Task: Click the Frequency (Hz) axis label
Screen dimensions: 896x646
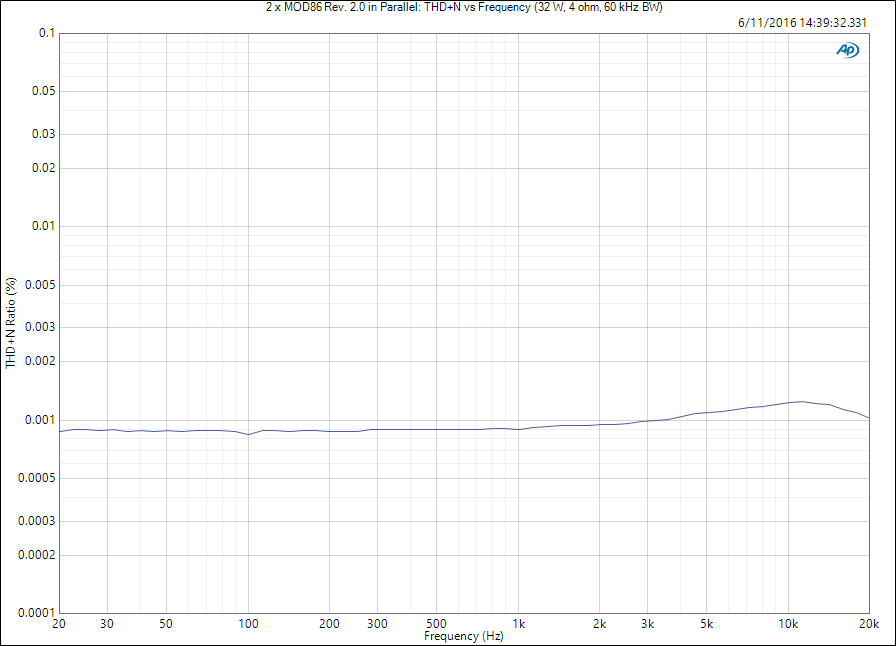Action: pos(463,636)
